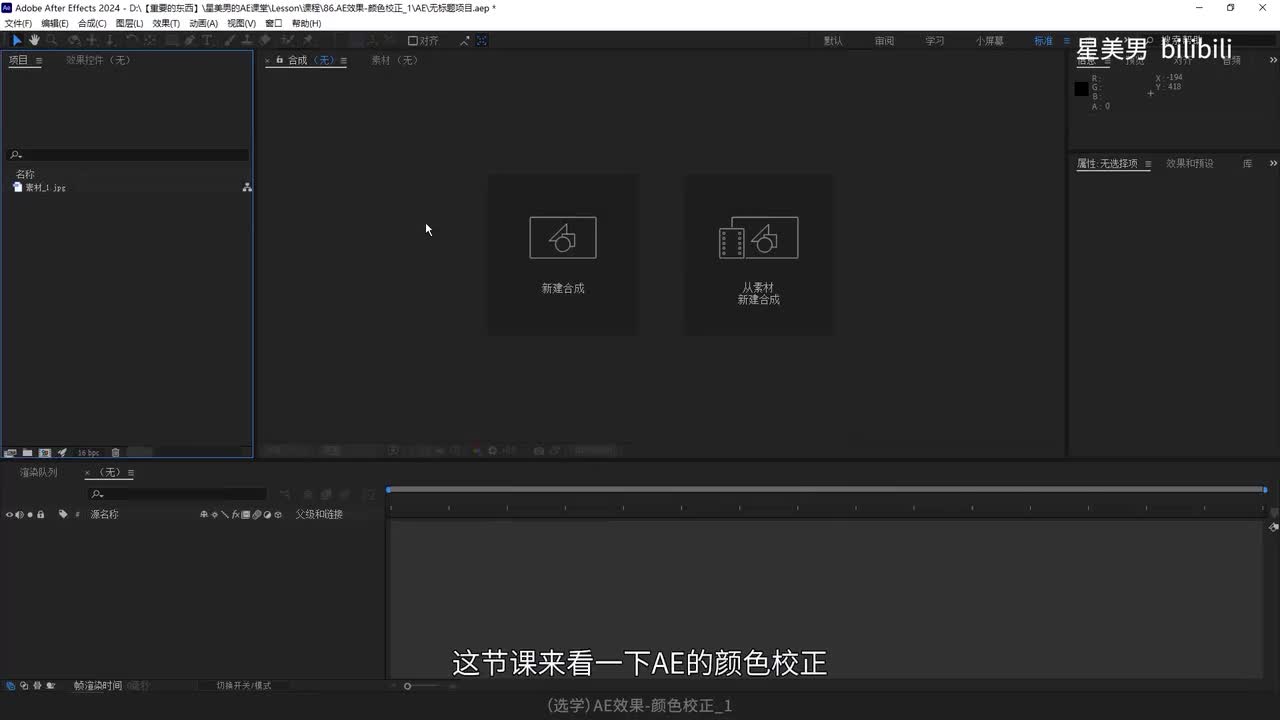Viewport: 1280px width, 720px height.
Task: Switch to 默认 workspace
Action: click(833, 41)
